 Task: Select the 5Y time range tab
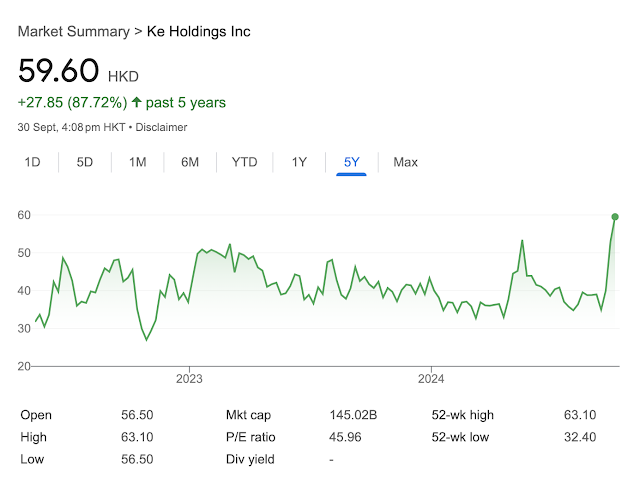351,162
